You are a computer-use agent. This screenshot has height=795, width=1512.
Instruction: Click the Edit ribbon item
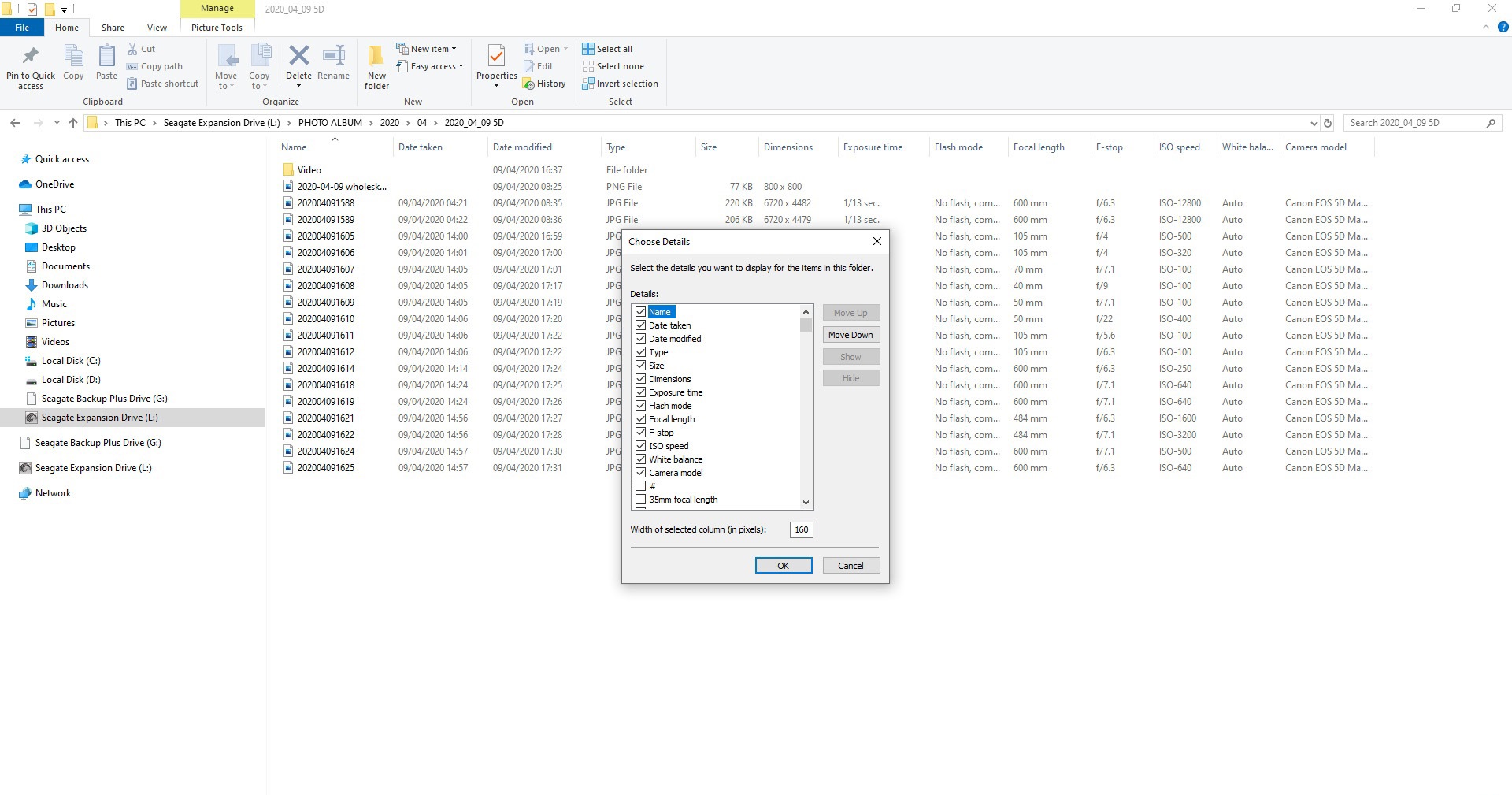click(539, 66)
